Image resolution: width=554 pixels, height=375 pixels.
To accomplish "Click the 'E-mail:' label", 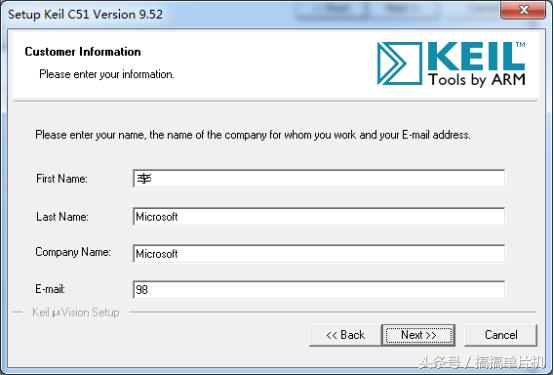I will tap(50, 289).
